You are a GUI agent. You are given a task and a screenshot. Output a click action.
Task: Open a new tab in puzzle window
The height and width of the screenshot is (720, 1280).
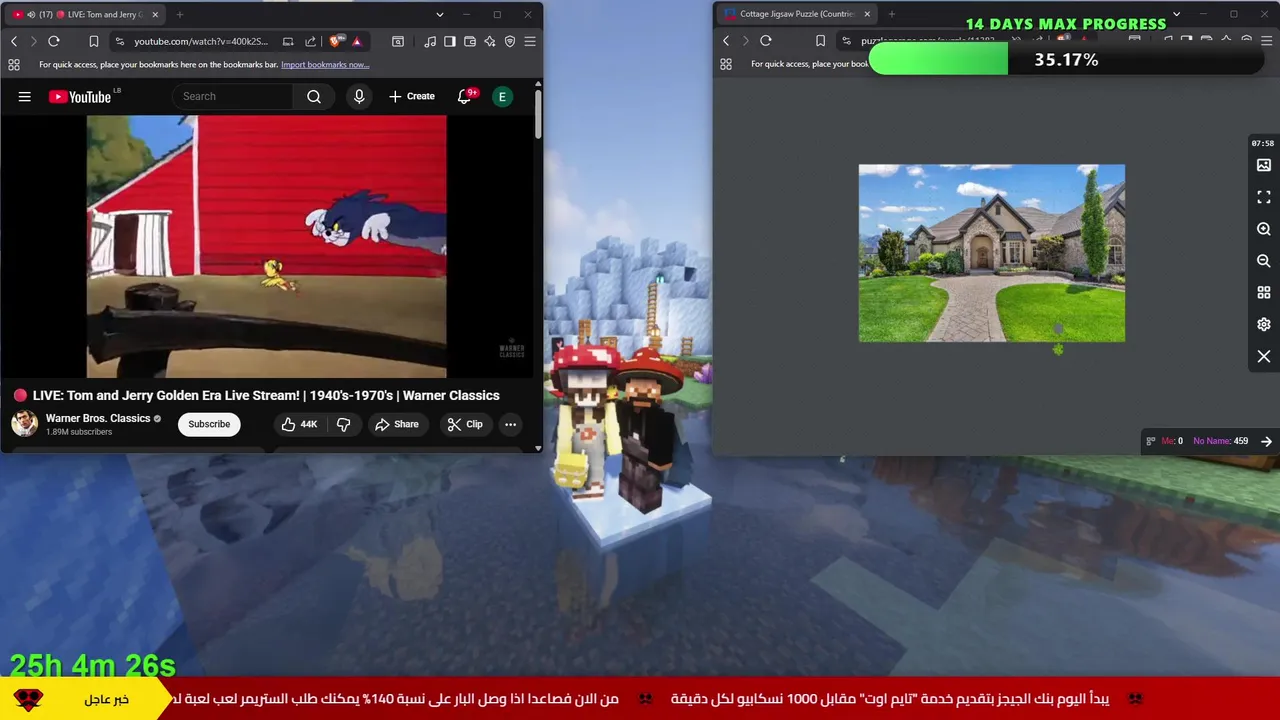[x=892, y=15]
